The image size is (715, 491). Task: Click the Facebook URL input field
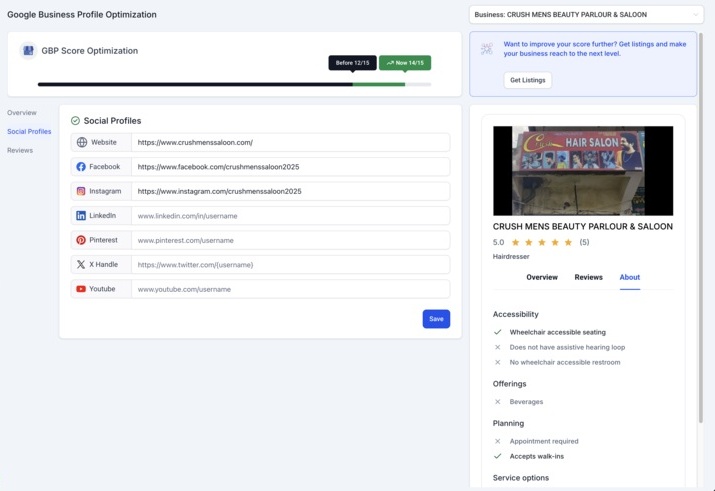pos(290,167)
